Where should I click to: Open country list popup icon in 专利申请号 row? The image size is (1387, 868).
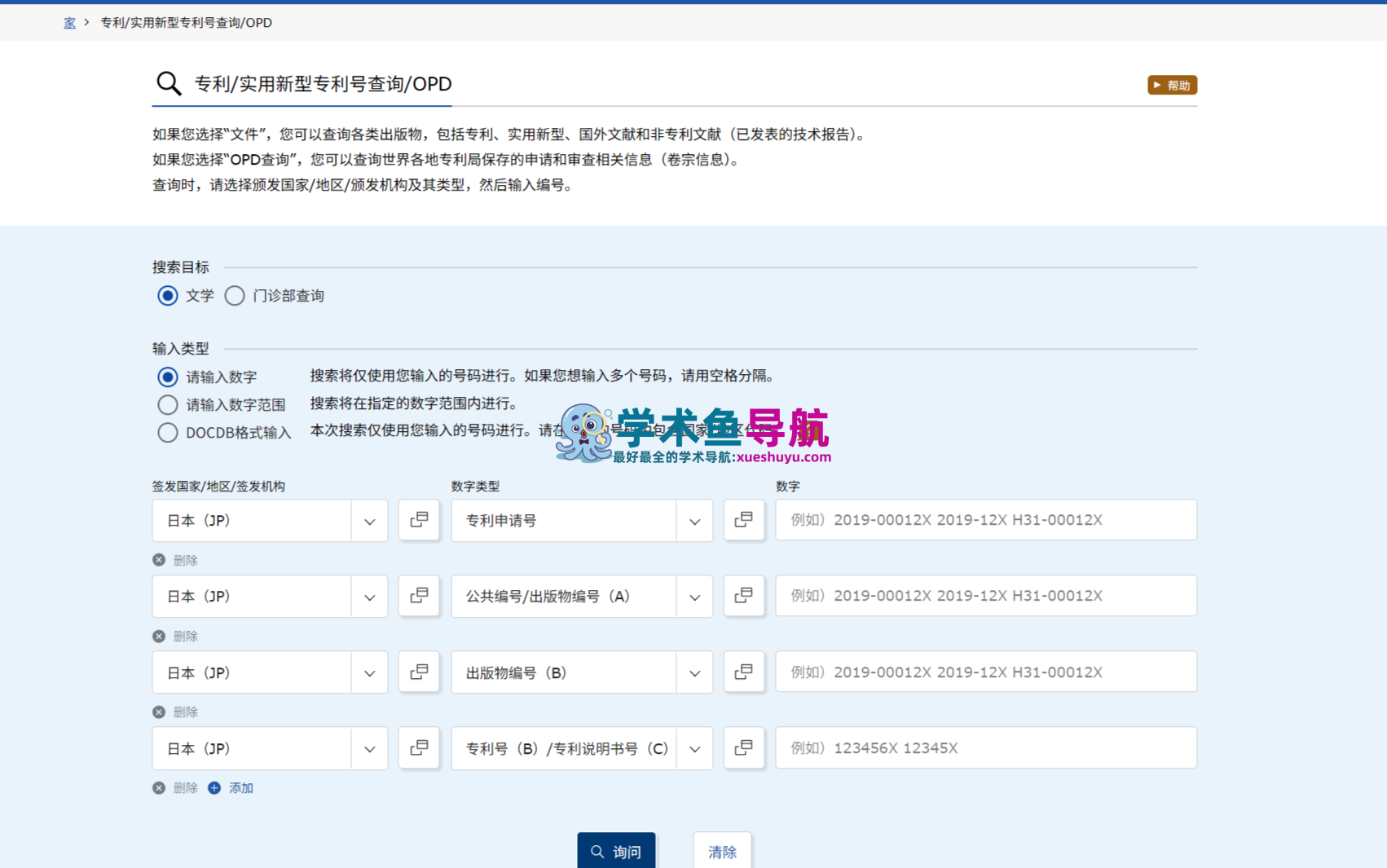[419, 520]
